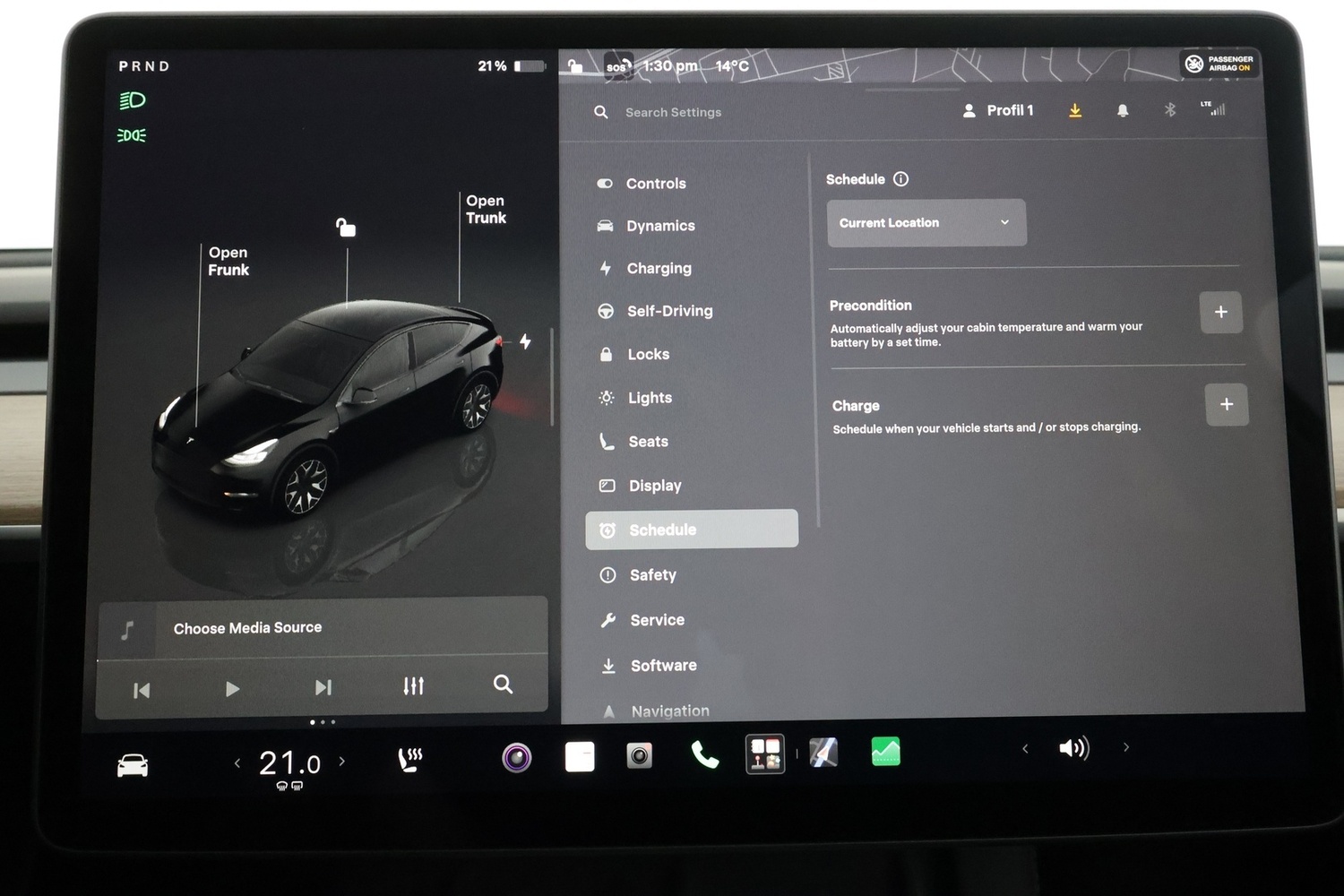Image resolution: width=1344 pixels, height=896 pixels.
Task: Go to Charging settings
Action: tap(645, 268)
